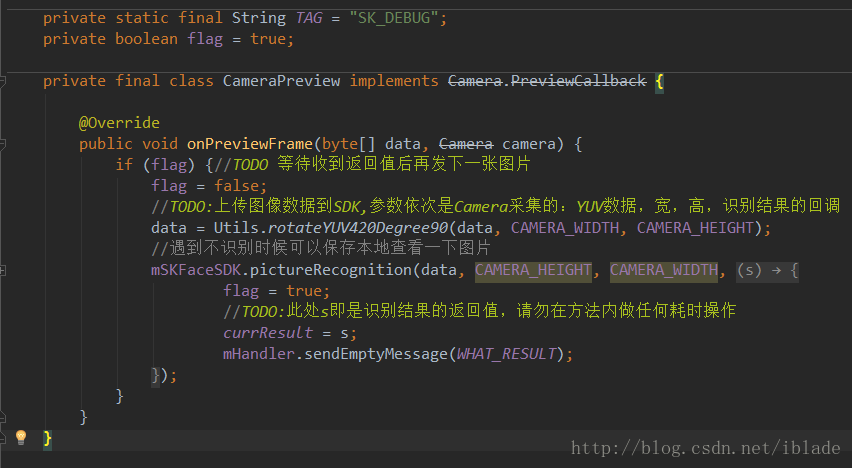The height and width of the screenshot is (468, 852).
Task: Click the WHAT_RESULT constant
Action: coord(506,354)
